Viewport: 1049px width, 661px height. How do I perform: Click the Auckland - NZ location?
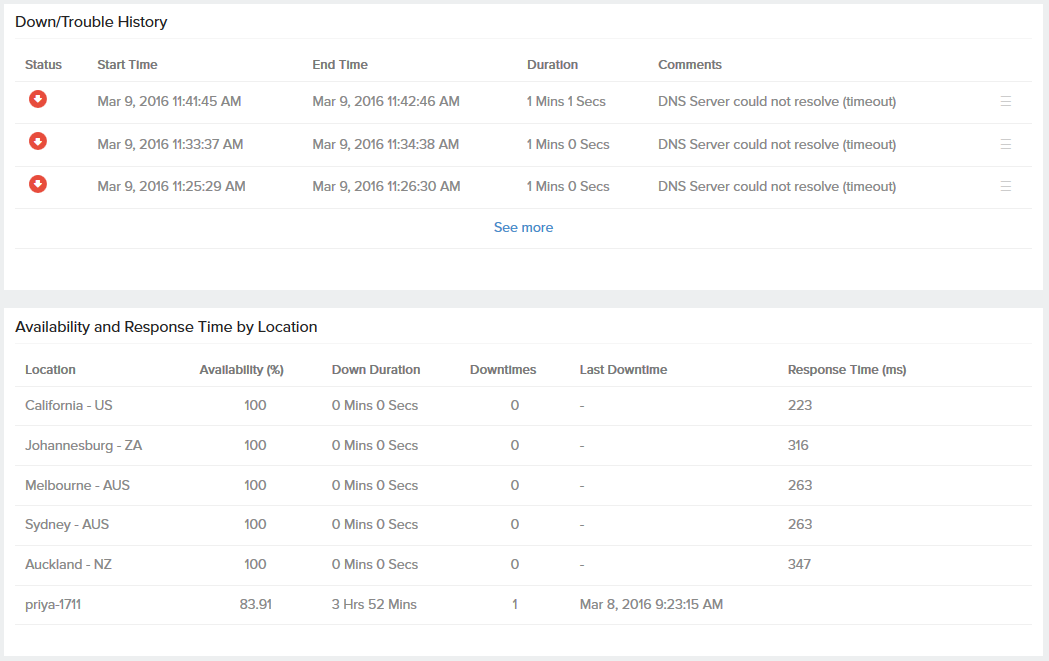[x=69, y=565]
